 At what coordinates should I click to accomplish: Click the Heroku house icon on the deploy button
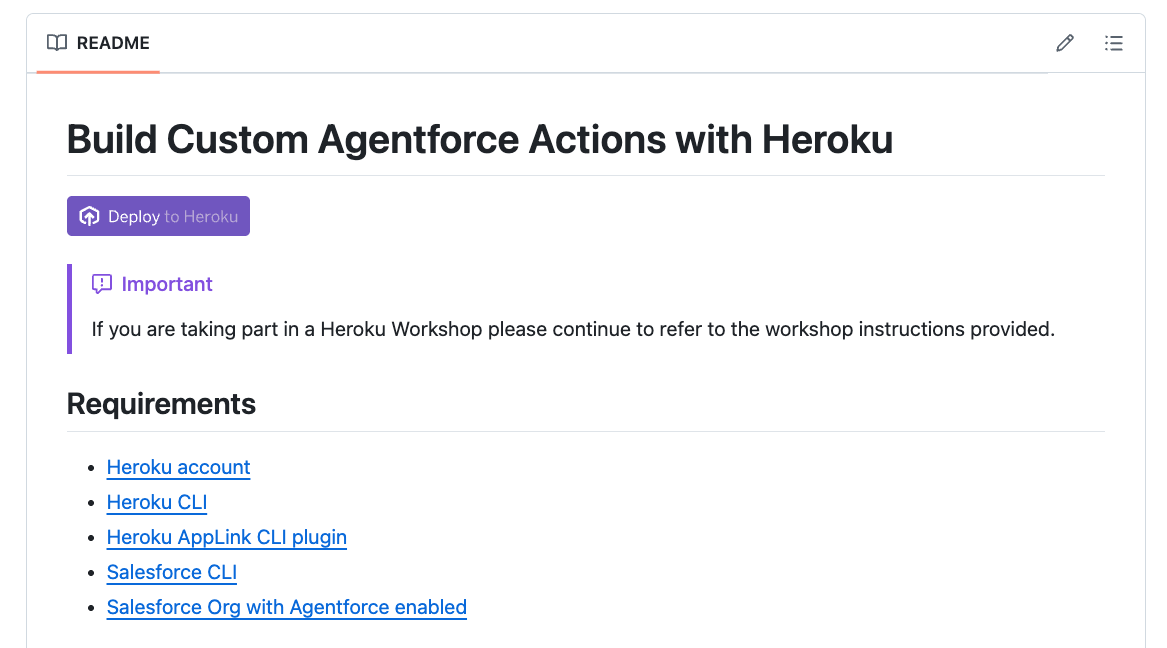pos(89,215)
